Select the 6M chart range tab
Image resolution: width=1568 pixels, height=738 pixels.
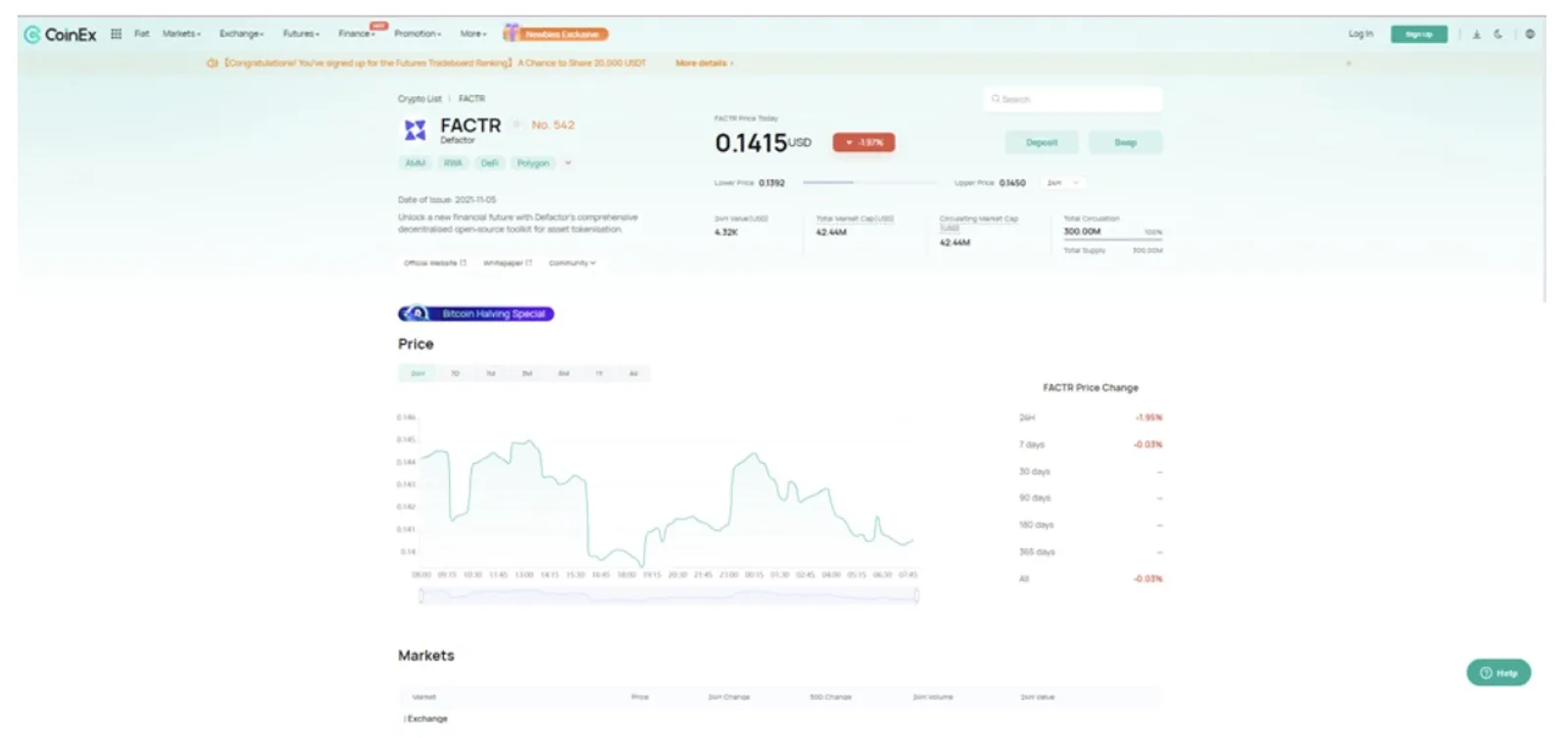coord(563,373)
